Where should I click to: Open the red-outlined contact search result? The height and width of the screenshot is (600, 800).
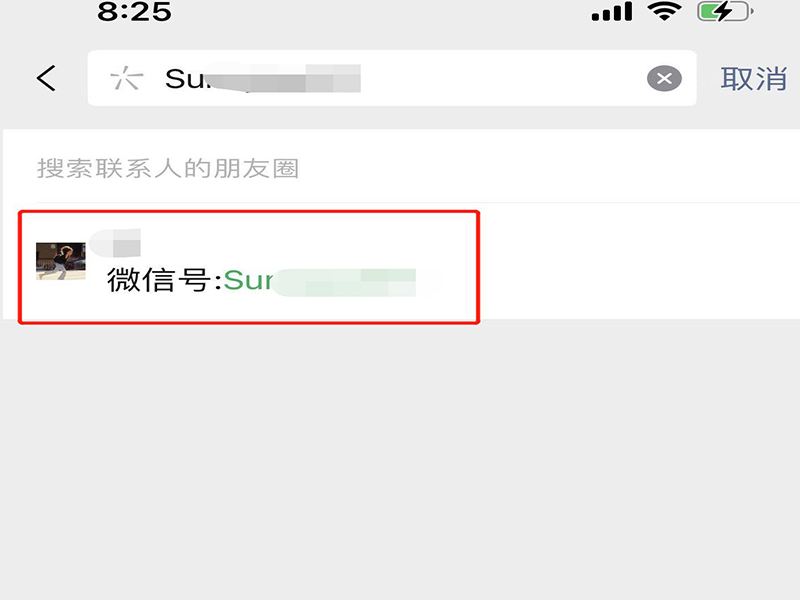(x=249, y=267)
